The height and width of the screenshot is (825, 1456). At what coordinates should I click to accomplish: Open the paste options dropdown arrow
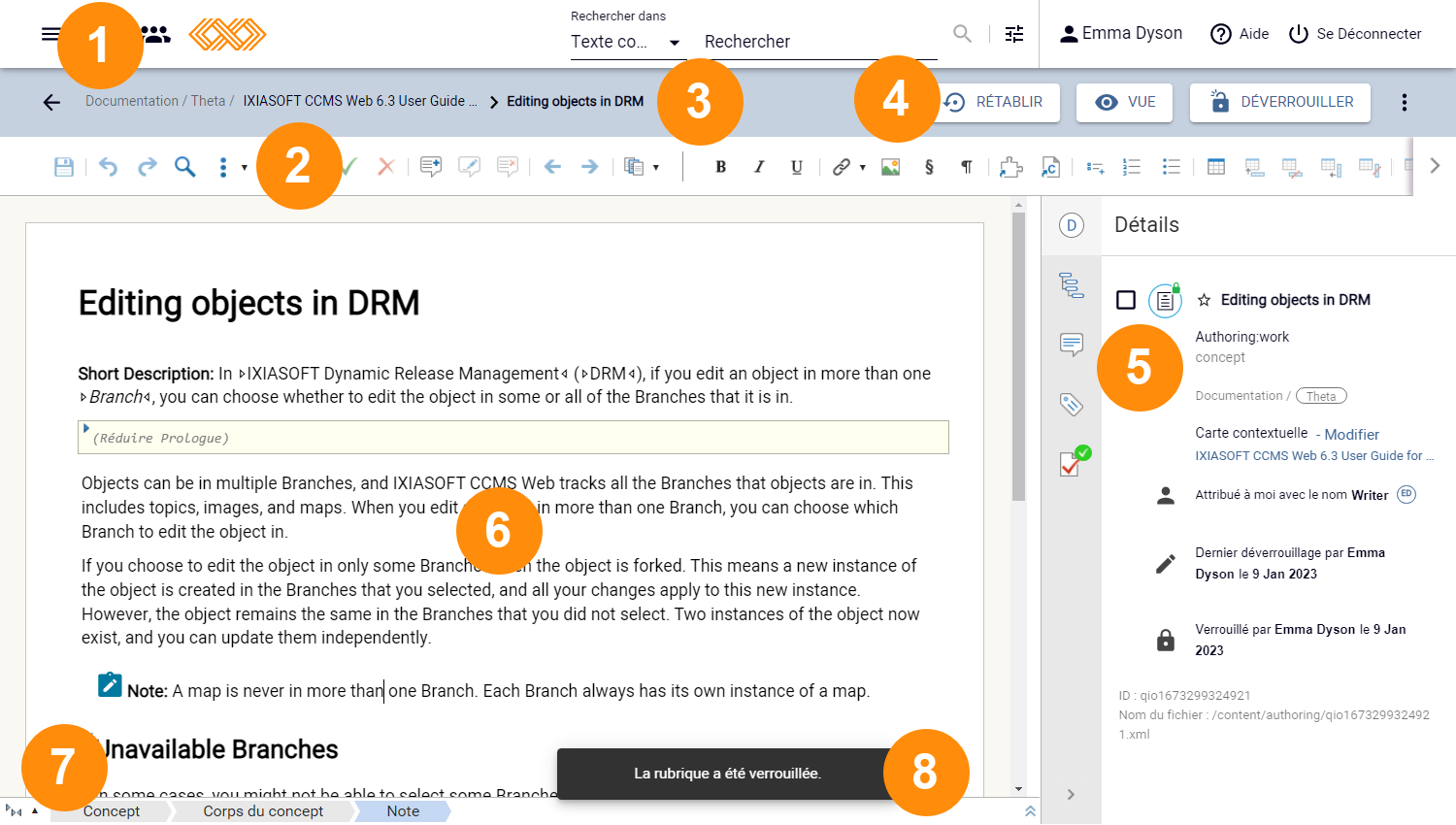pyautogui.click(x=656, y=167)
